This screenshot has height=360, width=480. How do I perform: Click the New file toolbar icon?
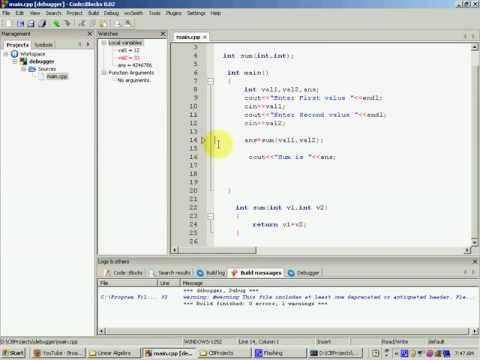pos(9,23)
